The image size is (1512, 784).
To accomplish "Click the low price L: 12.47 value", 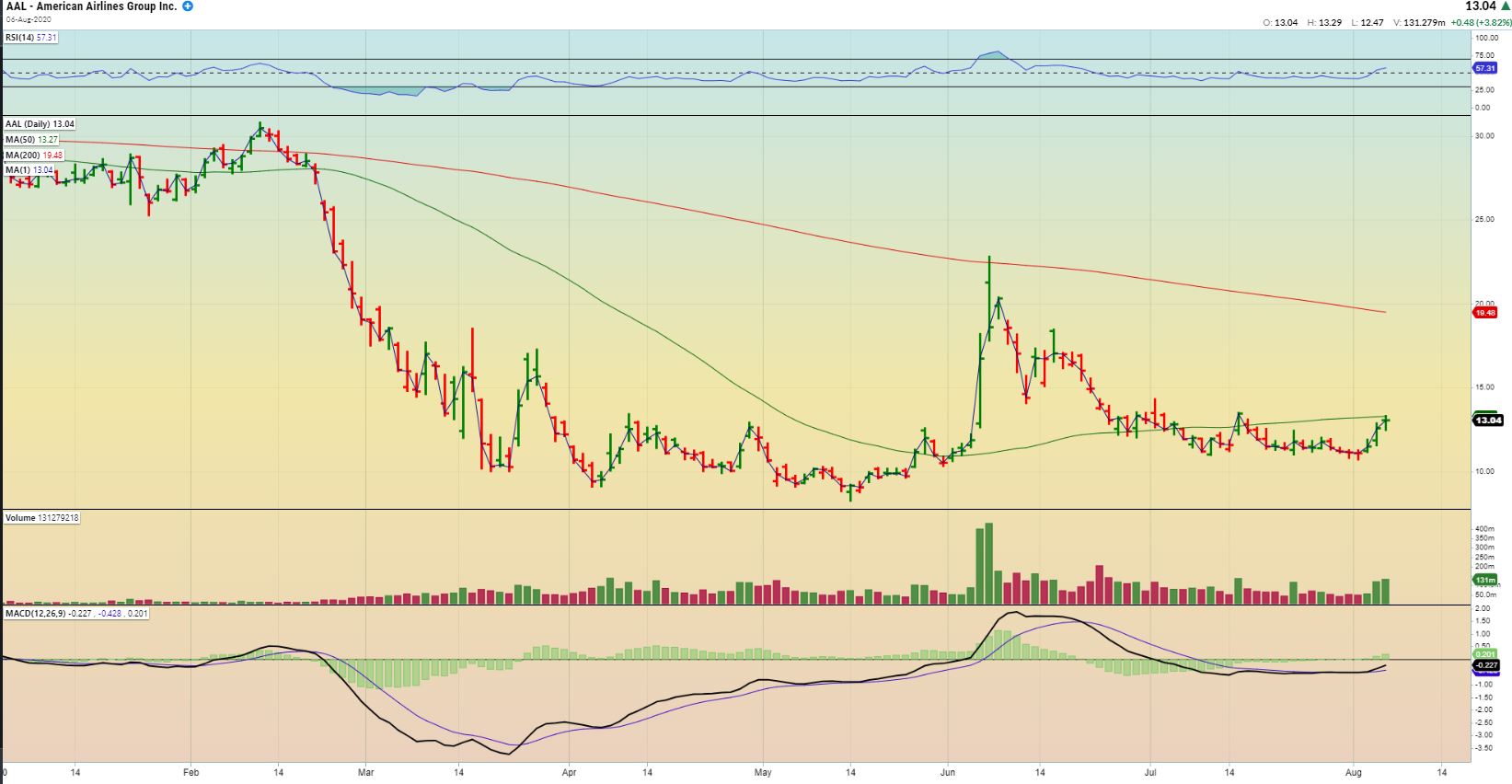I will 1368,23.
